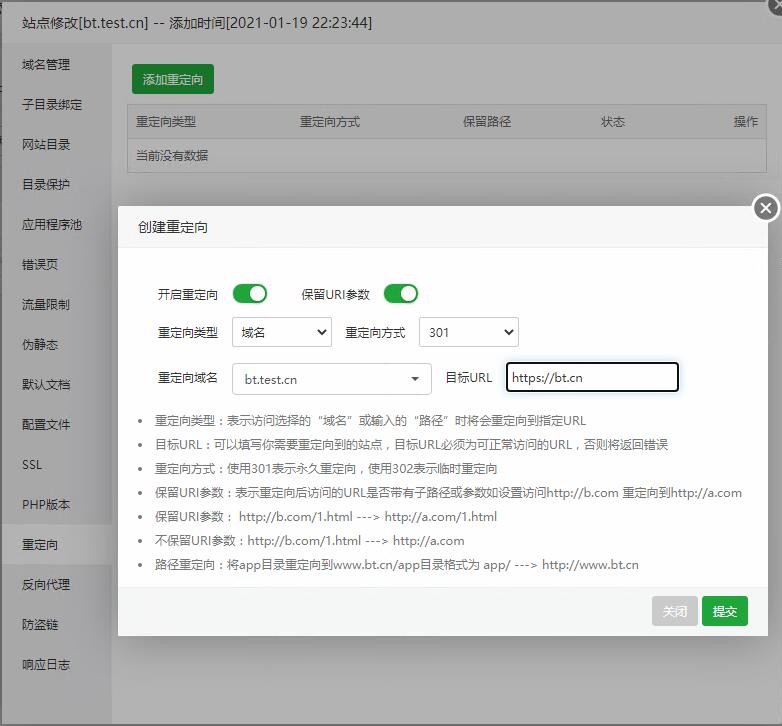The width and height of the screenshot is (782, 726).
Task: Expand the 重定向域名 bt.test.cn selector
Action: [x=332, y=379]
